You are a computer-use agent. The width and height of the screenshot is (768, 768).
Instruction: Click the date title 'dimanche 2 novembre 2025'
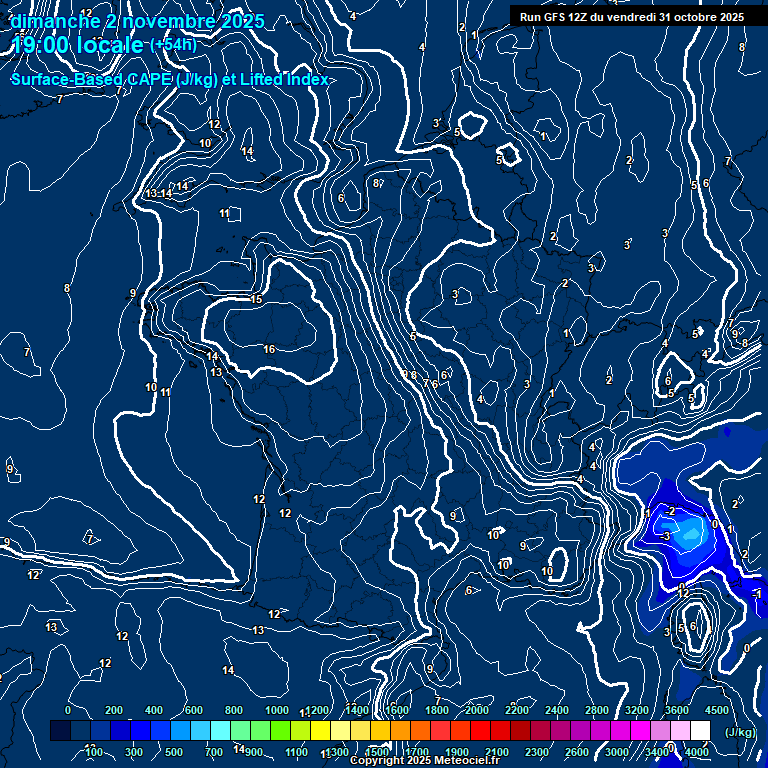138,22
